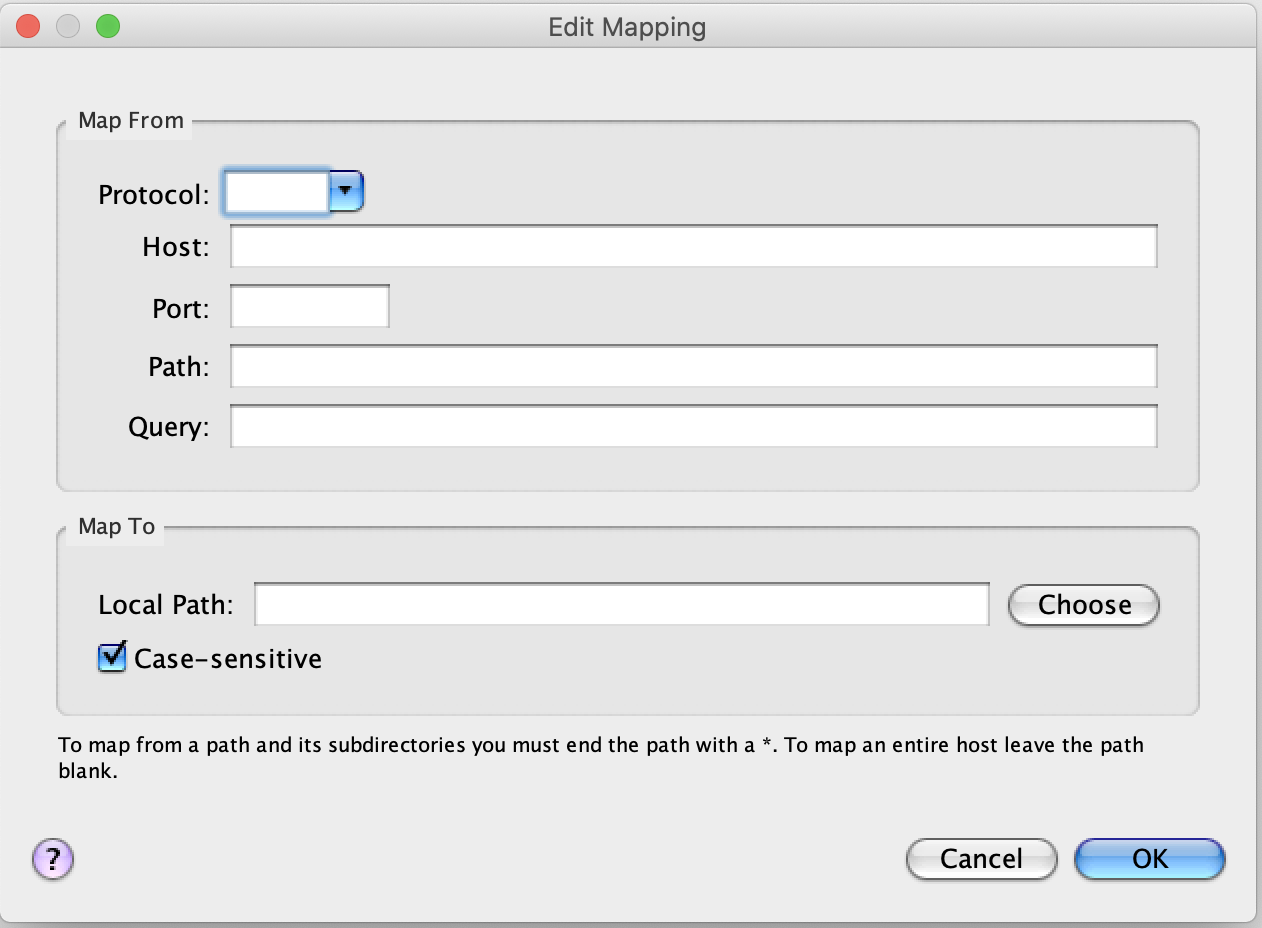Click the Edit Mapping title bar
Screen dimensions: 1262x928
pyautogui.click(x=626, y=27)
